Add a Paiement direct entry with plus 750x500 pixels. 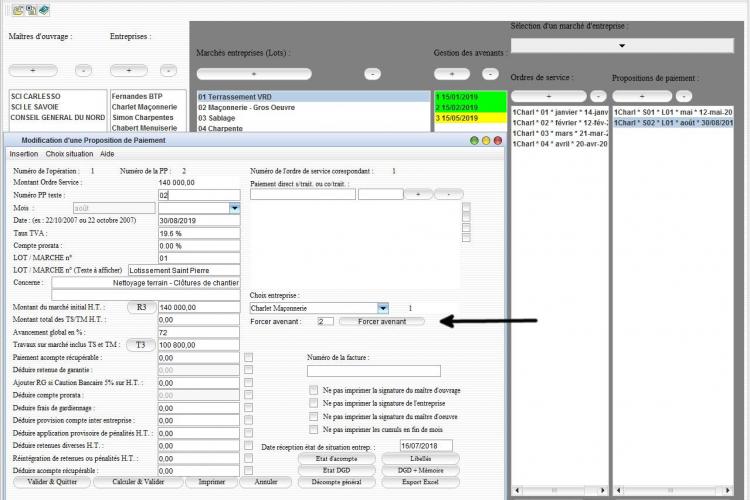pyautogui.click(x=419, y=194)
